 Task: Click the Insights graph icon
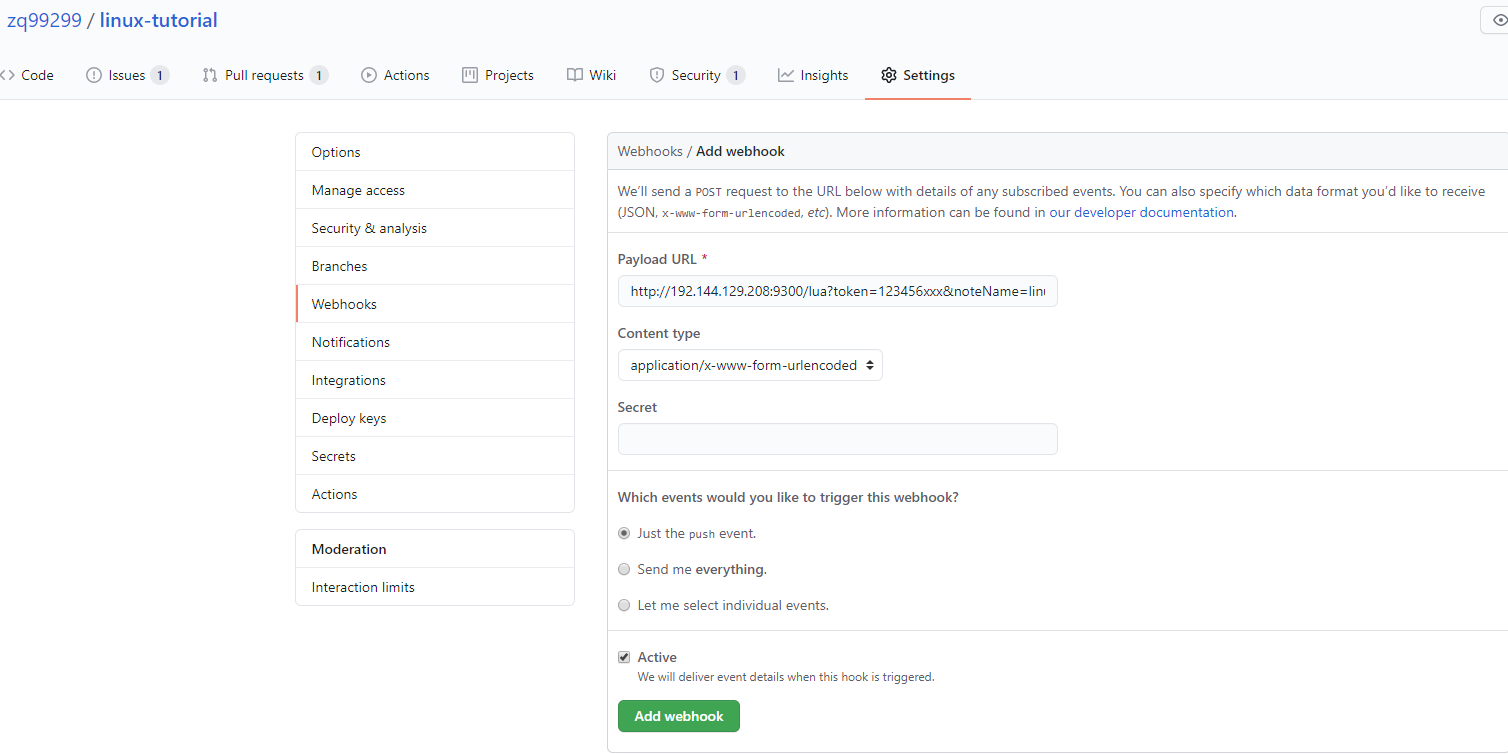786,75
